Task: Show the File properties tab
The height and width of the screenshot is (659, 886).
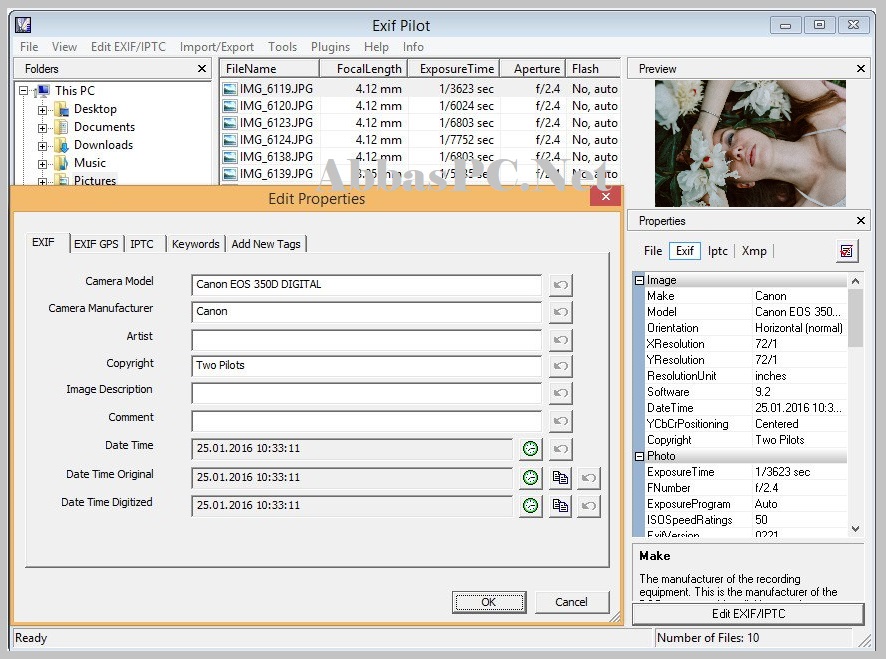Action: 653,251
